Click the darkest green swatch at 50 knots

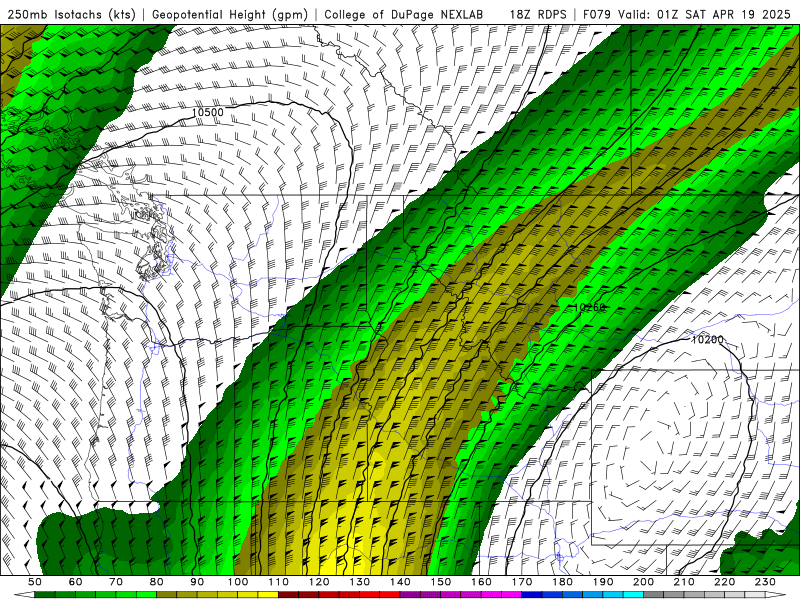click(x=45, y=595)
